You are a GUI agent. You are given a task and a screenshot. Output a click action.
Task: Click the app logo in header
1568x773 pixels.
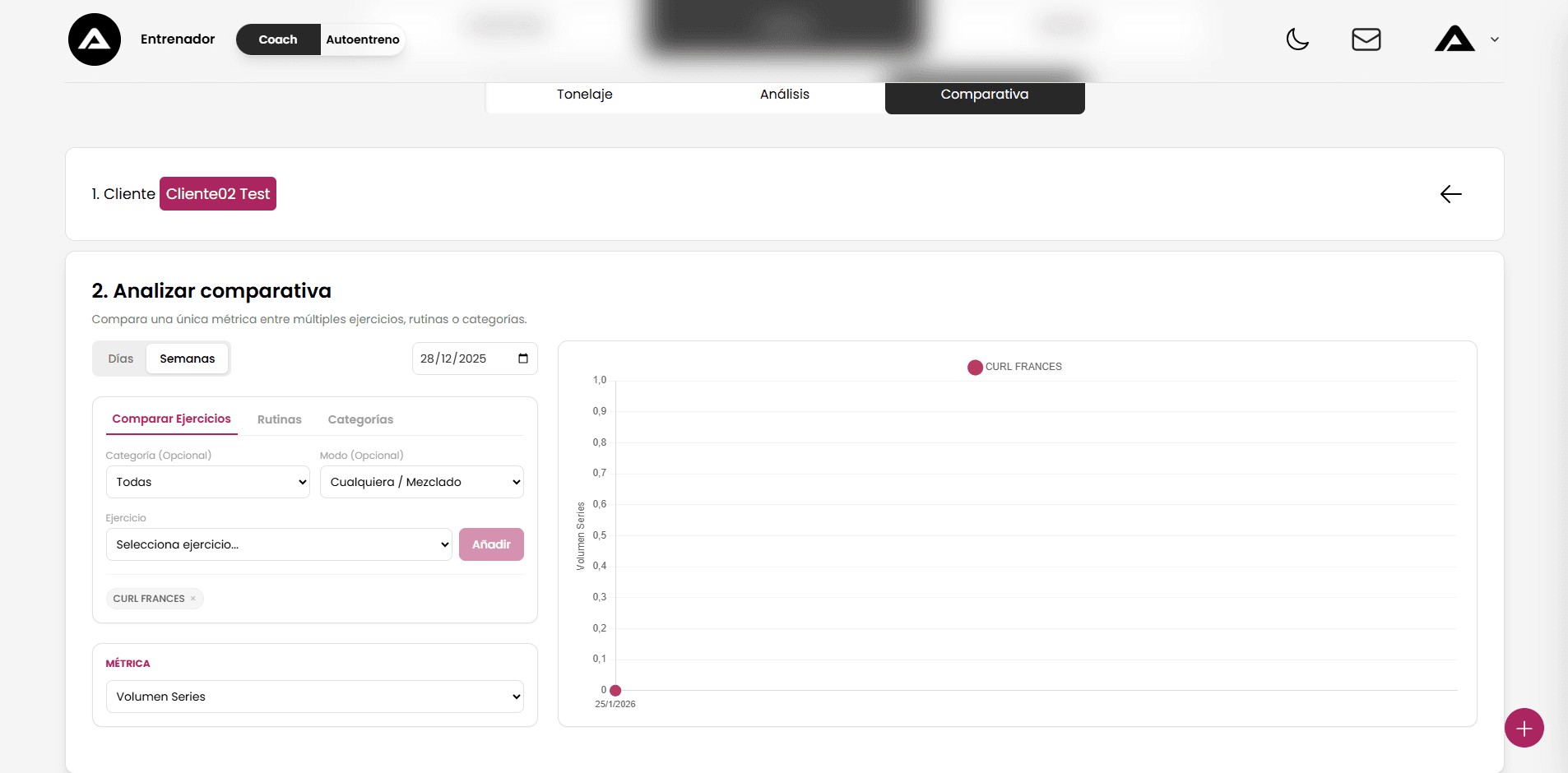click(x=95, y=39)
